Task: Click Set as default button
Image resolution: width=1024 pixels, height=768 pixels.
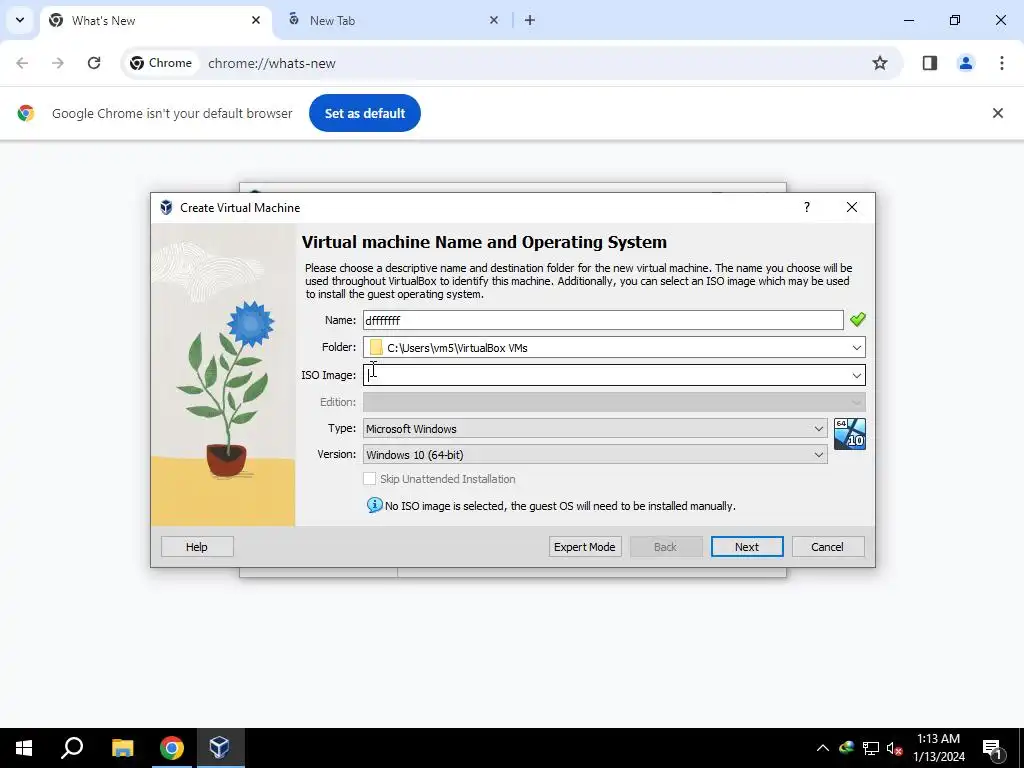Action: coord(364,113)
